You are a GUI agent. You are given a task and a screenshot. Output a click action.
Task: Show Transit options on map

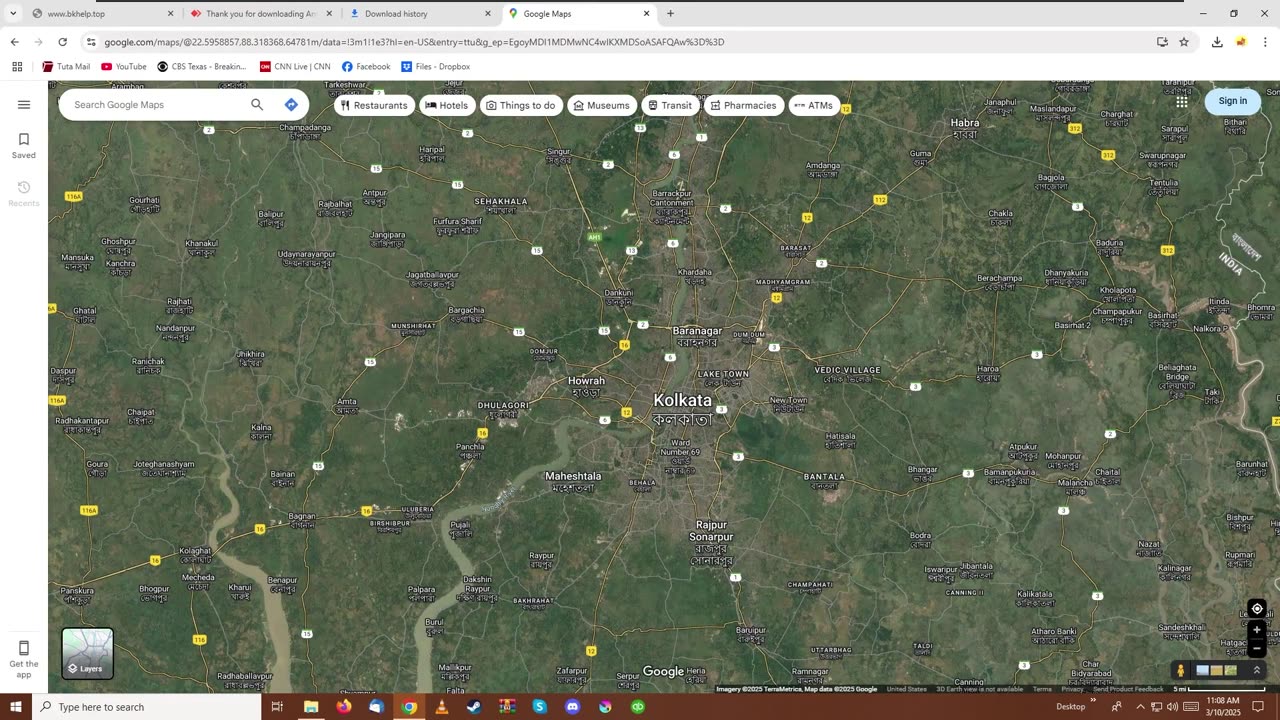click(x=670, y=105)
